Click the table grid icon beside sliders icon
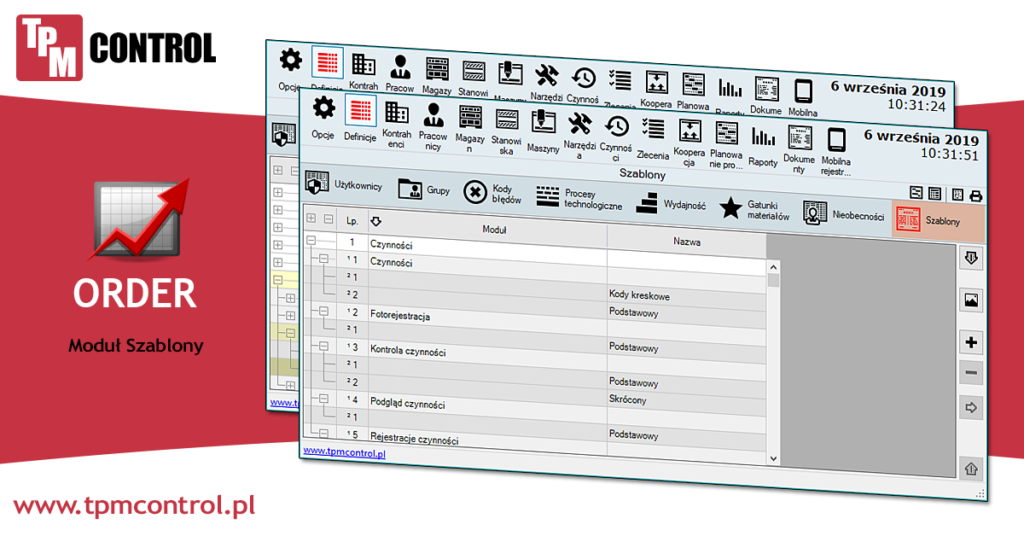The image size is (1024, 536). [x=935, y=194]
